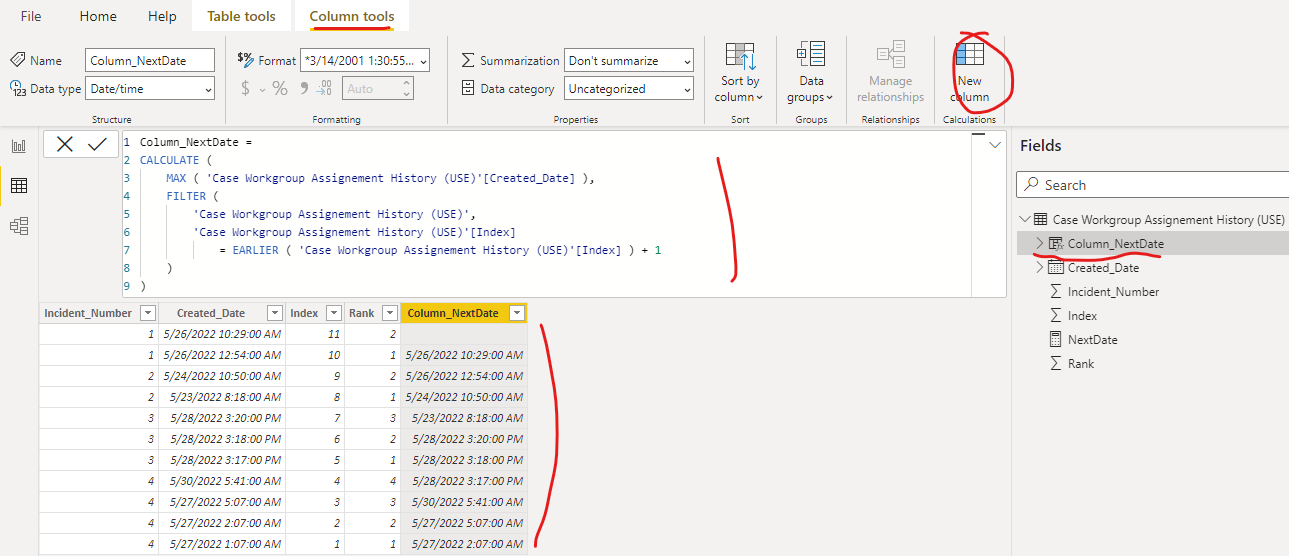Open Column_NextDate column filter dropdown
This screenshot has width=1289, height=556.
click(516, 313)
